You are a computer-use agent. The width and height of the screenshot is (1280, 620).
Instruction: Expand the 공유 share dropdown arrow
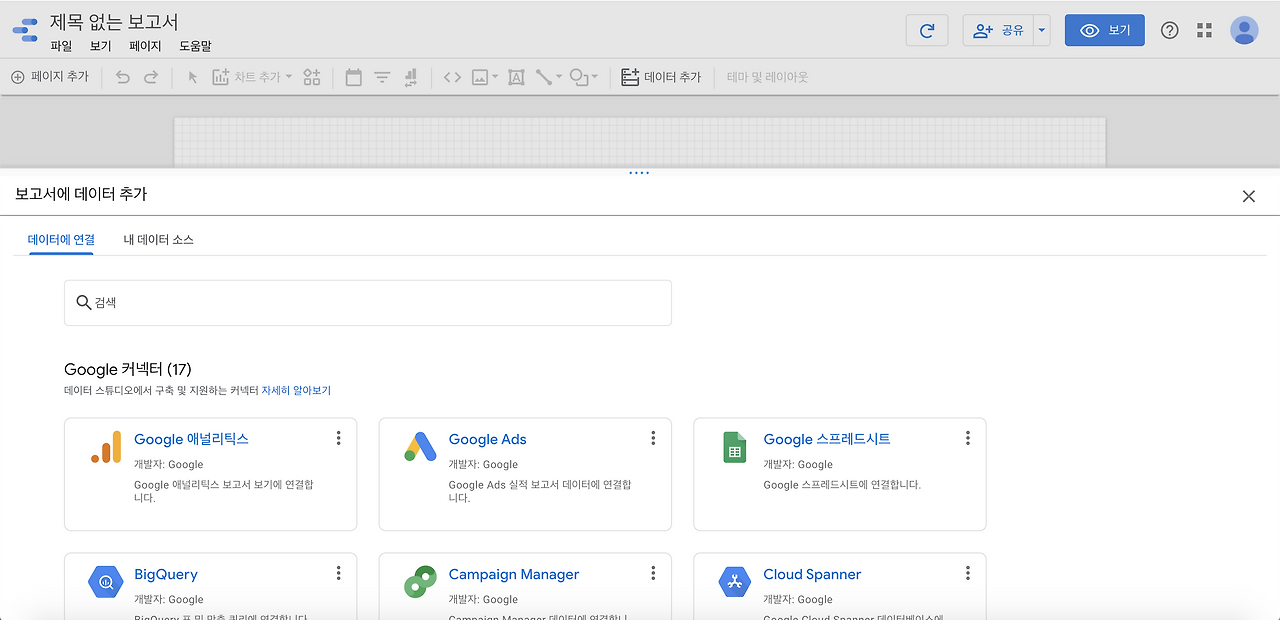click(1042, 31)
